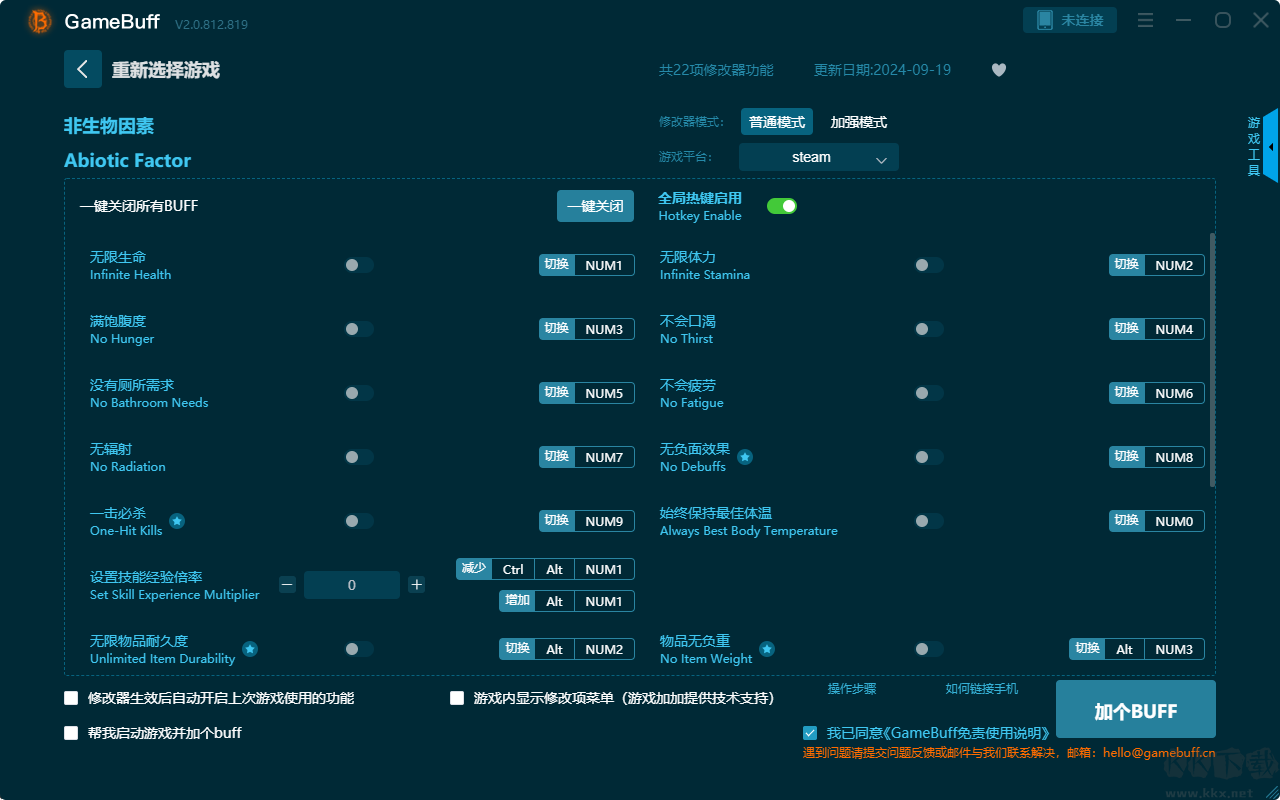Click the 重新选择游戏 title text

(x=166, y=70)
